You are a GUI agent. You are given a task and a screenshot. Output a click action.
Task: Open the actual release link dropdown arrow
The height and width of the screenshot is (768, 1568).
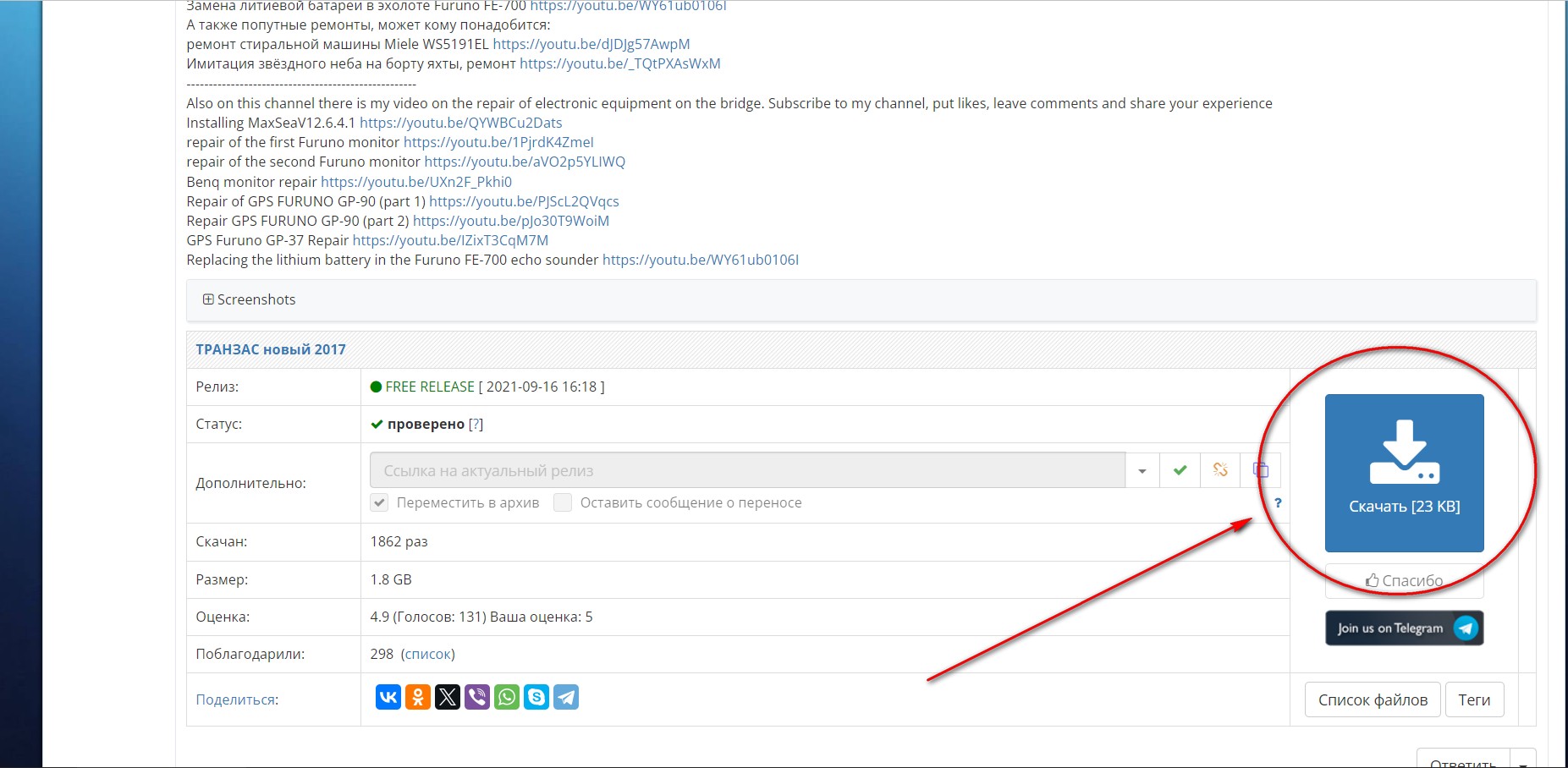tap(1142, 470)
